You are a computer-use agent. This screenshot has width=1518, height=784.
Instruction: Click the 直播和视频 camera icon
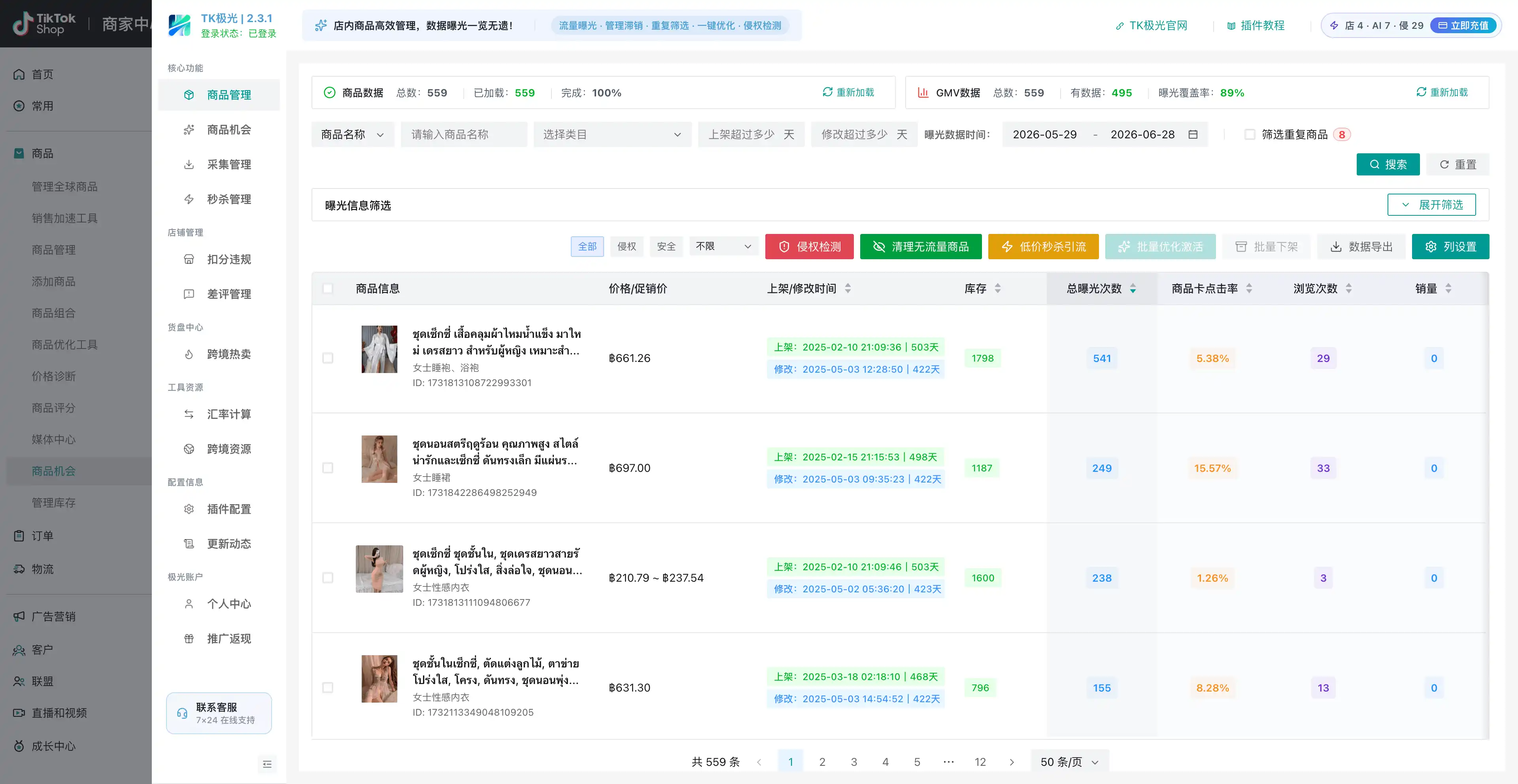point(19,713)
